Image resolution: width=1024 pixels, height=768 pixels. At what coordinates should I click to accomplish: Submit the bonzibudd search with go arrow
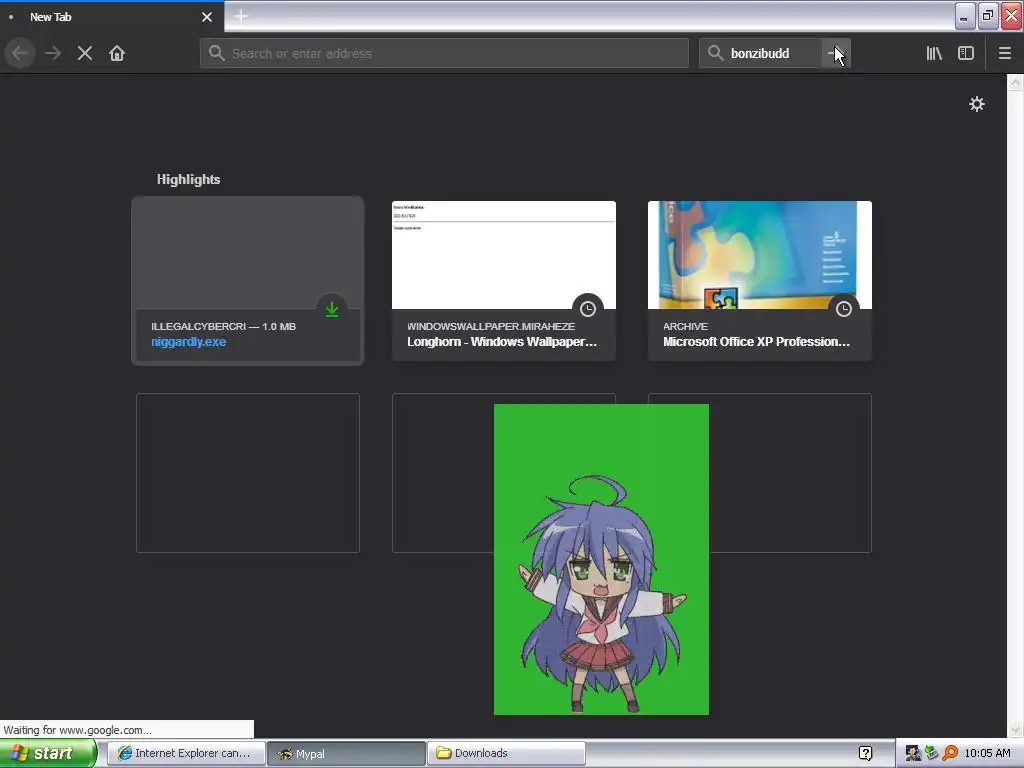tap(835, 53)
